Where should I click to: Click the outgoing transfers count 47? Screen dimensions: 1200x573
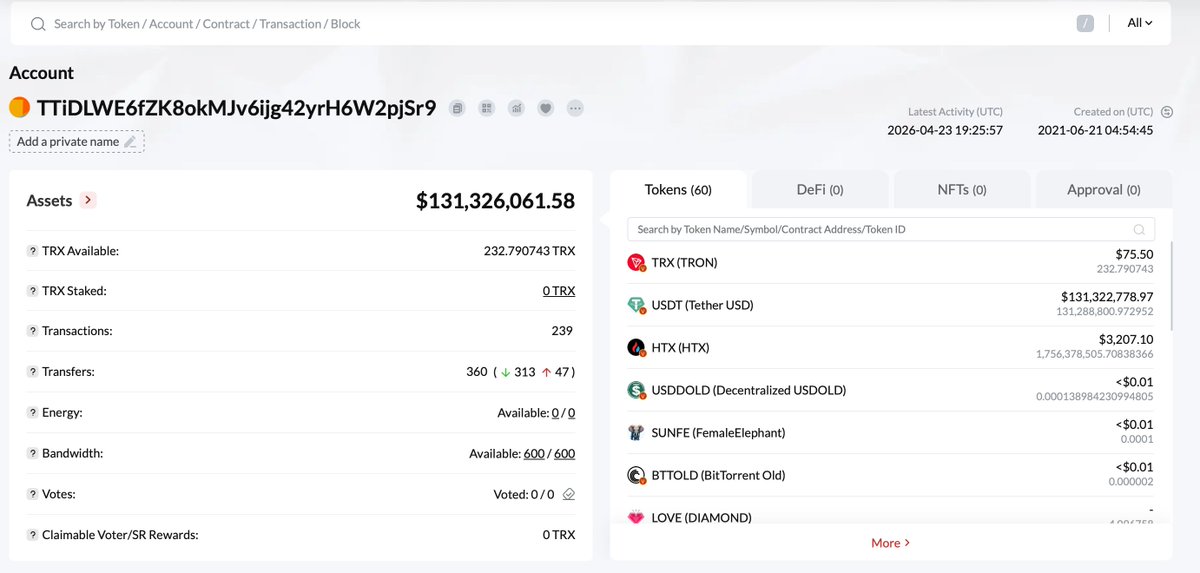[560, 372]
